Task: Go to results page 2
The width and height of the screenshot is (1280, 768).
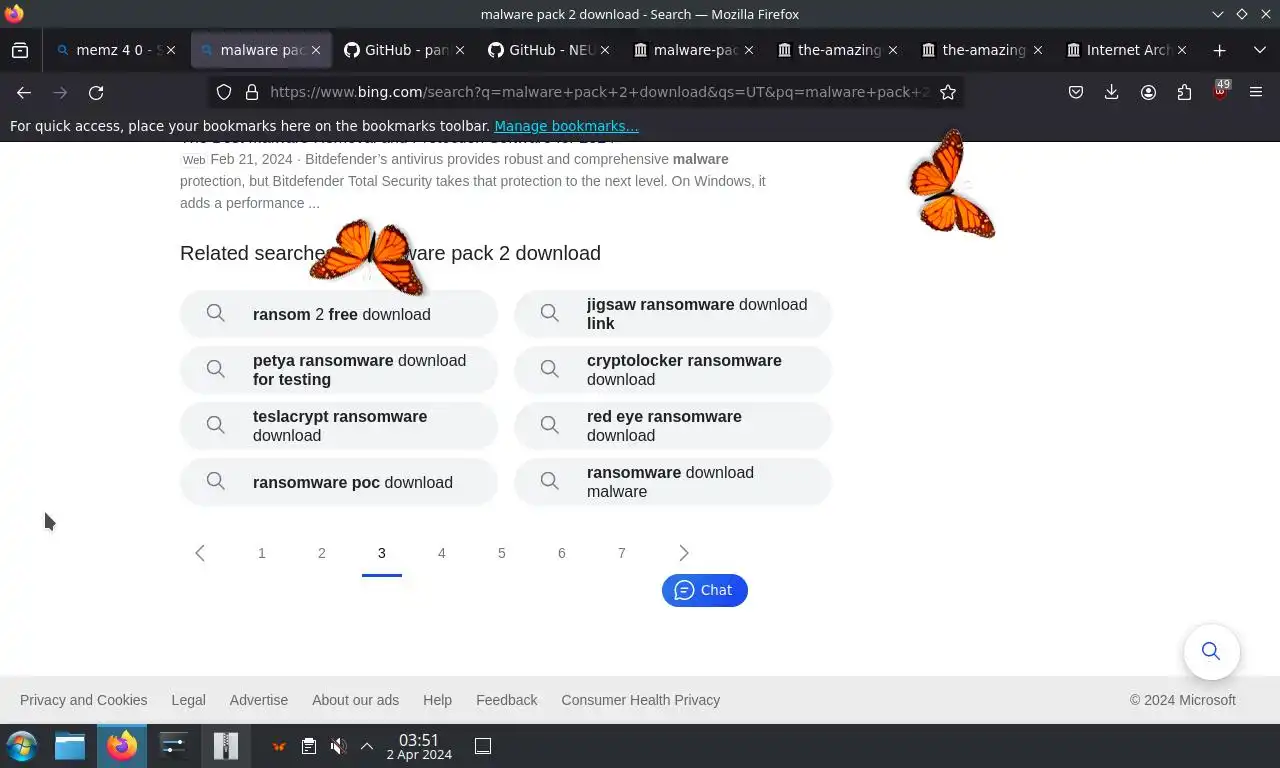Action: 322,553
